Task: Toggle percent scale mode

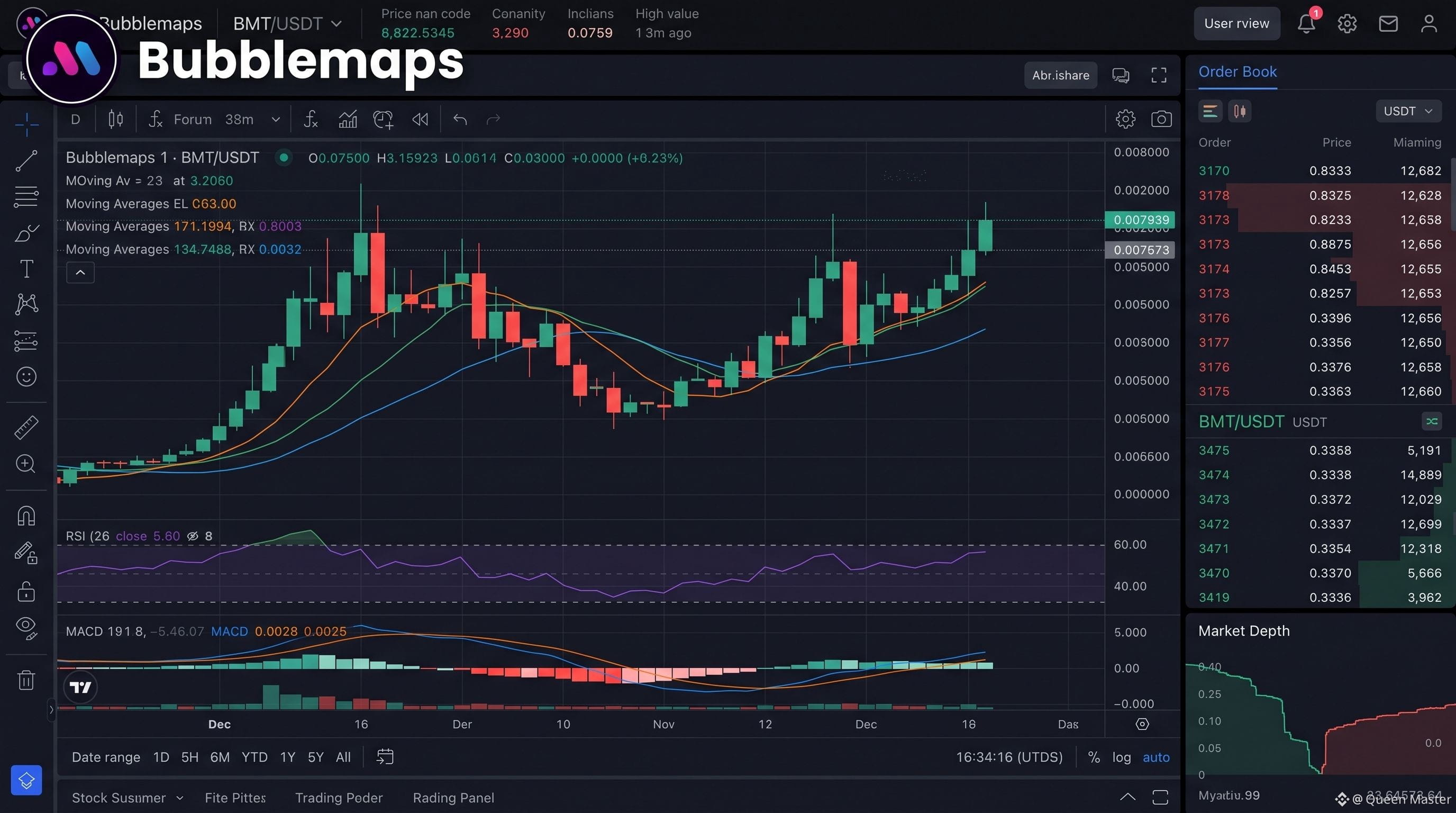Action: coord(1094,757)
